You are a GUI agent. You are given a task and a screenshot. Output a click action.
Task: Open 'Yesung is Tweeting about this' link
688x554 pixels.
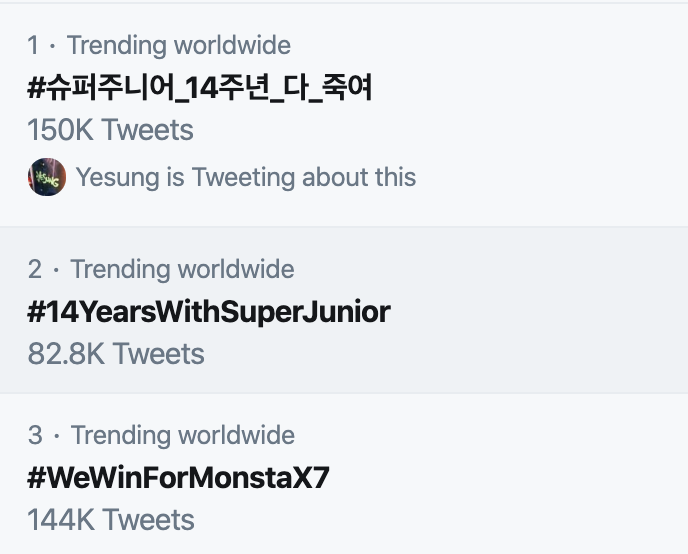pos(246,177)
